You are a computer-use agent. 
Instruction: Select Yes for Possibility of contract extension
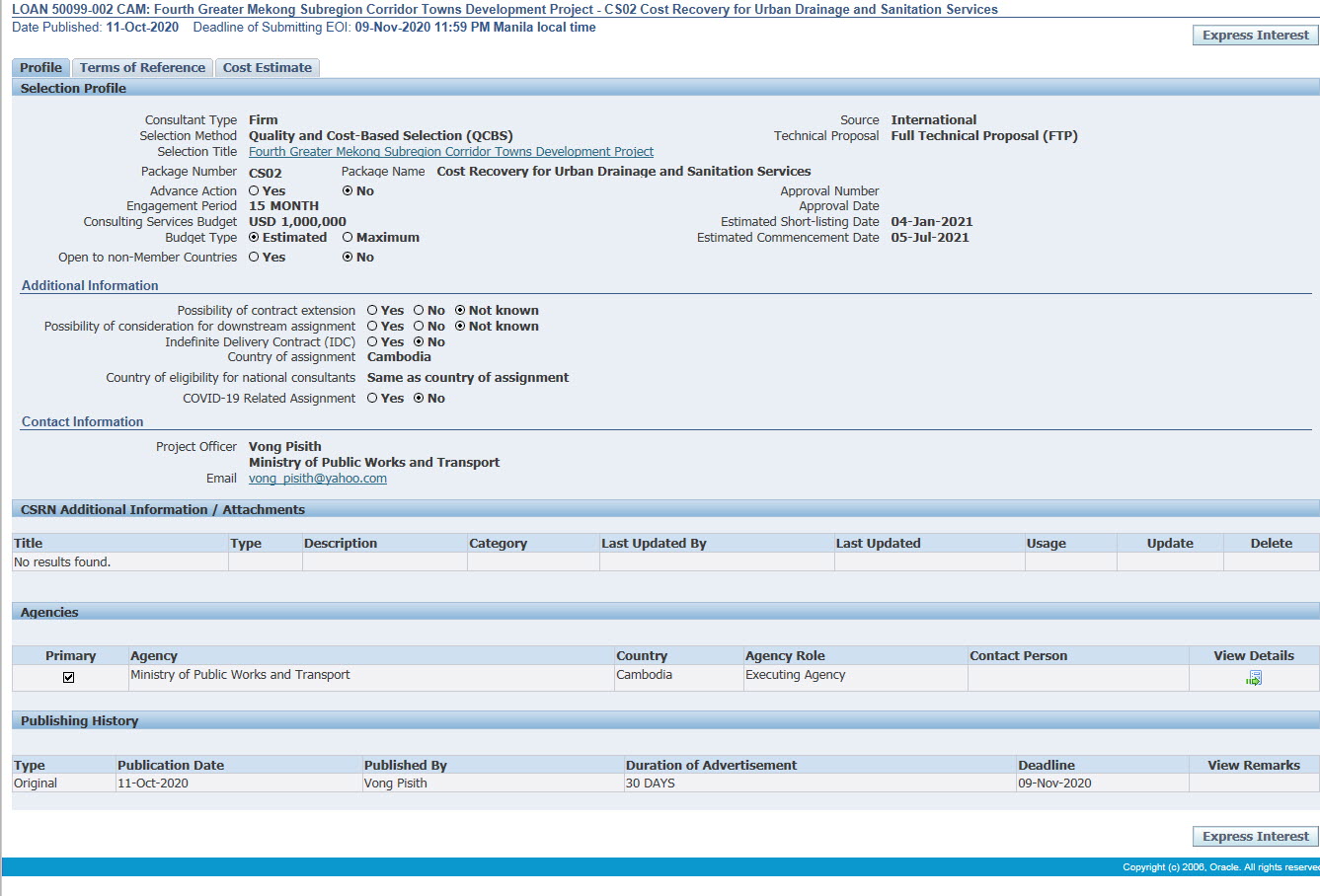(372, 311)
